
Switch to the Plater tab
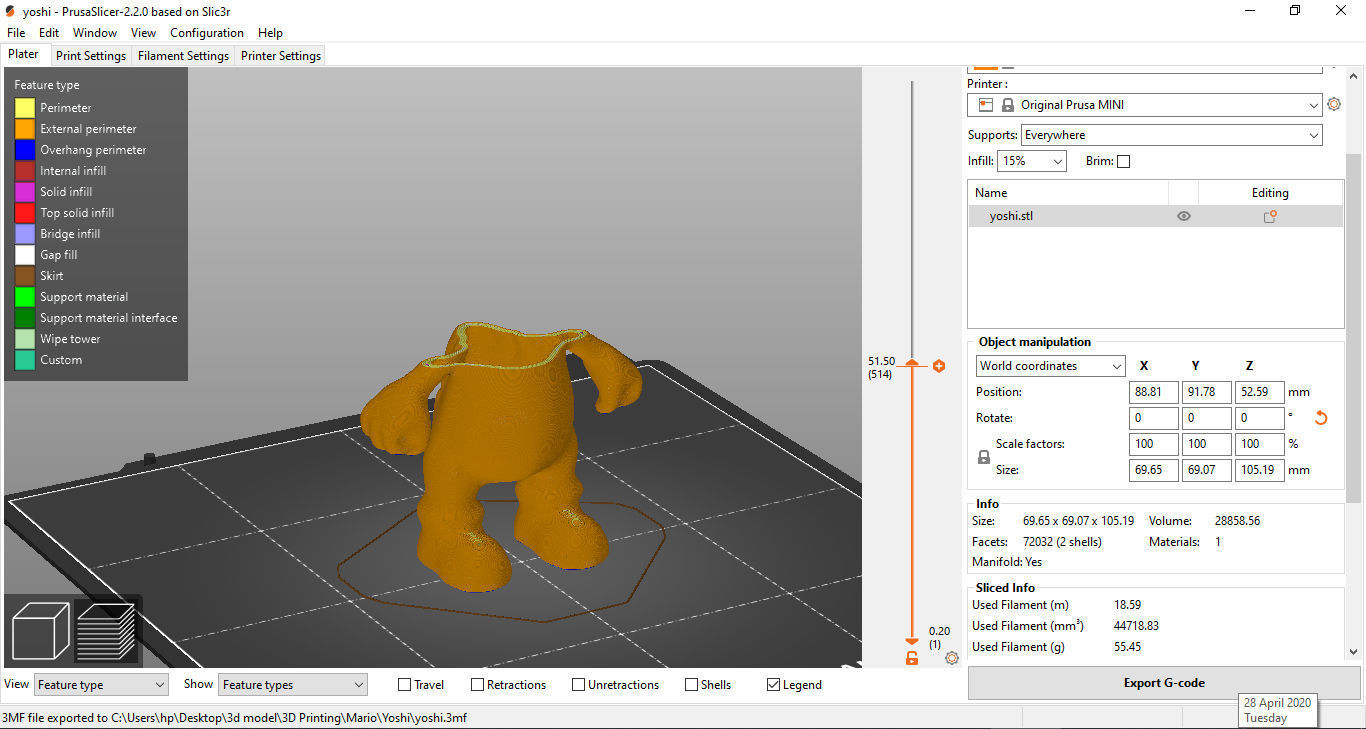coord(24,55)
